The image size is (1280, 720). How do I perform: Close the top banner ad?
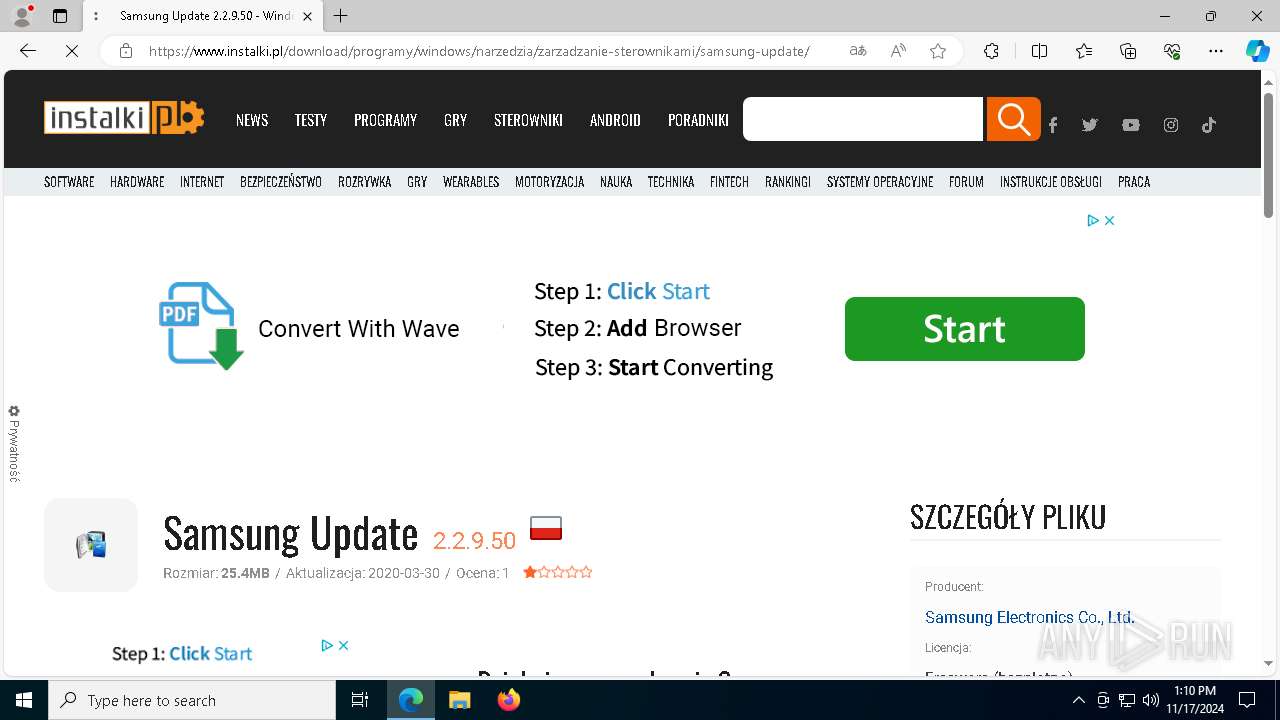pos(1109,220)
